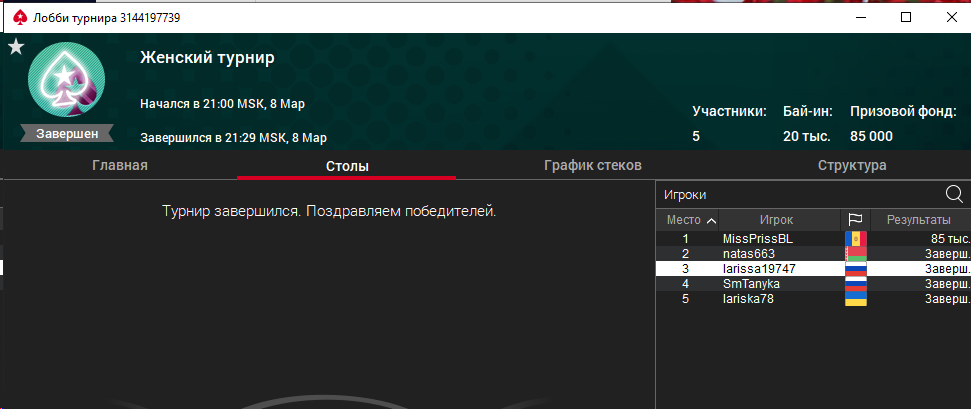Select the Столы tab
The height and width of the screenshot is (409, 971).
coord(347,166)
